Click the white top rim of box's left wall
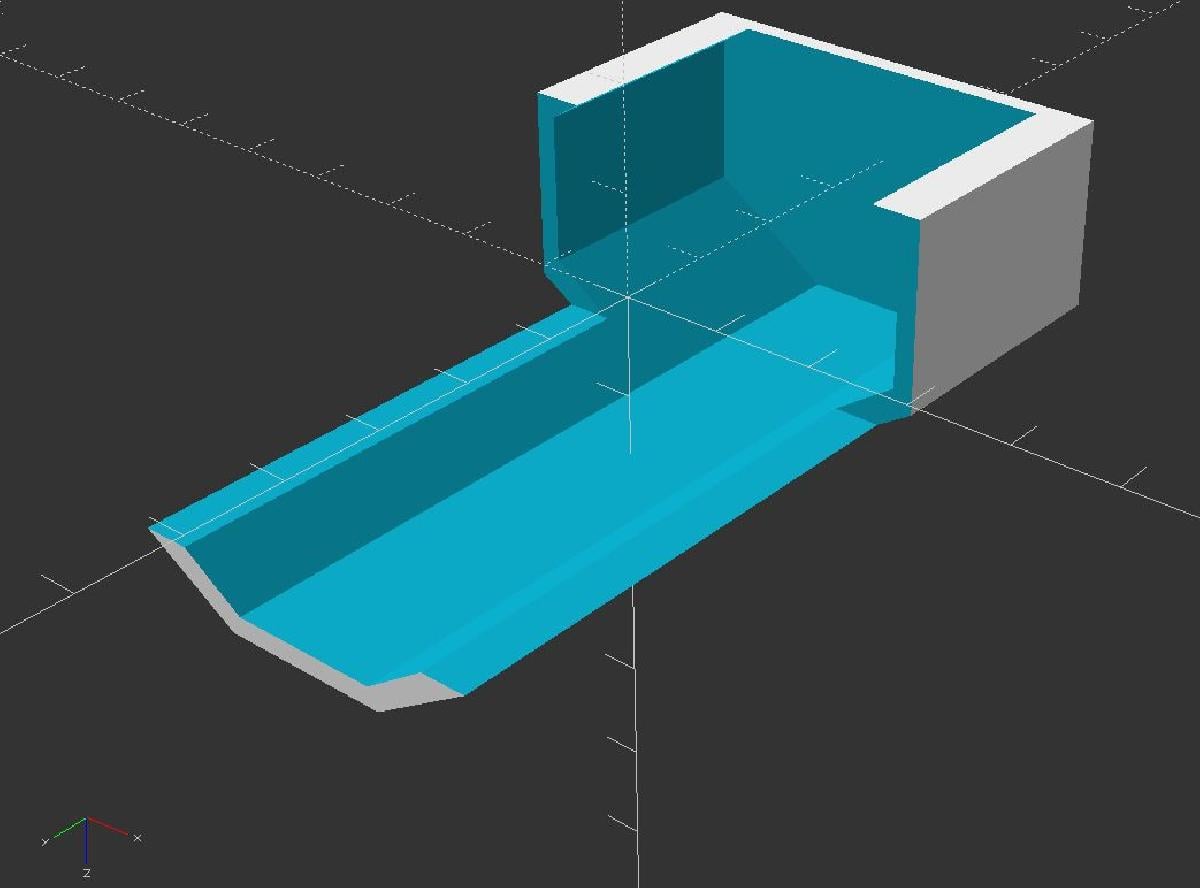The width and height of the screenshot is (1200, 888). tap(630, 65)
